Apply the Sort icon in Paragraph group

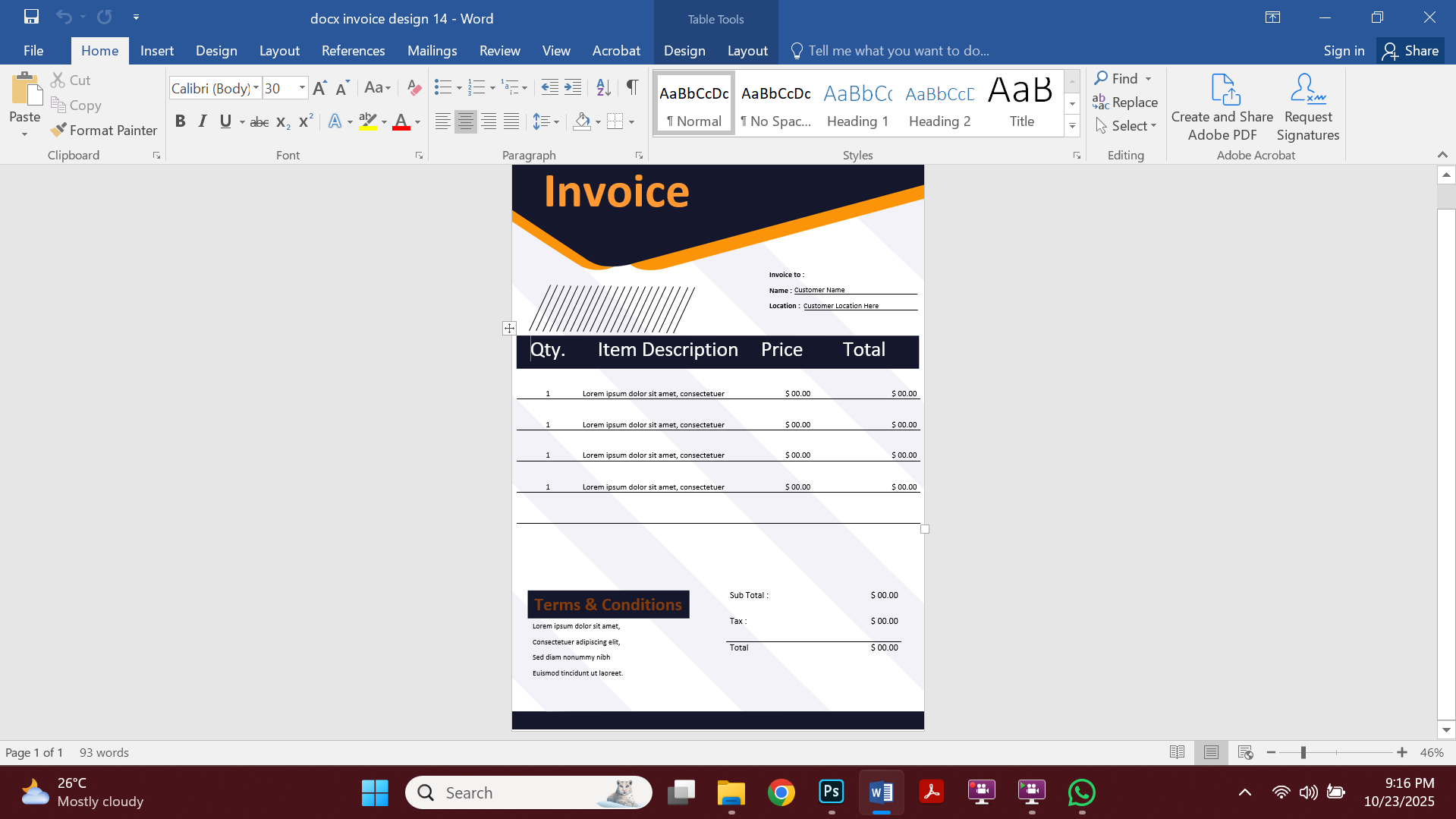click(x=603, y=88)
